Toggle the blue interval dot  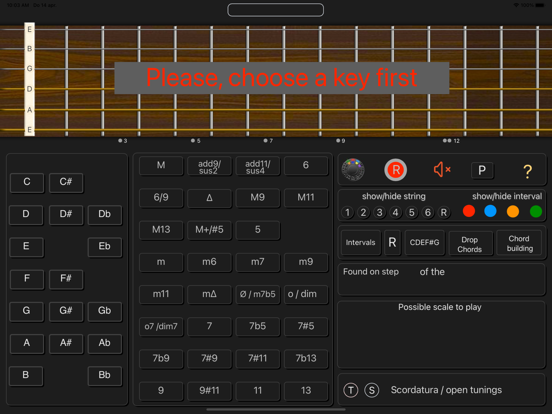point(490,211)
